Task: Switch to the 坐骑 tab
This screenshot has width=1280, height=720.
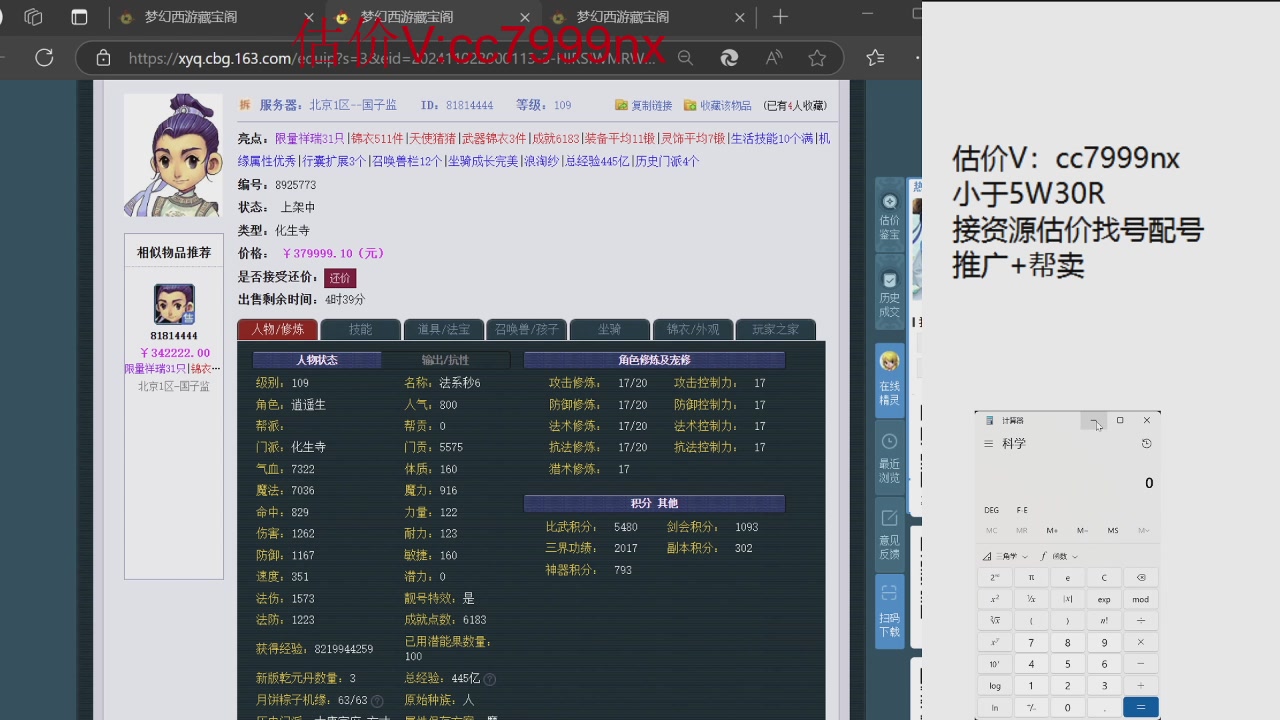Action: click(609, 329)
